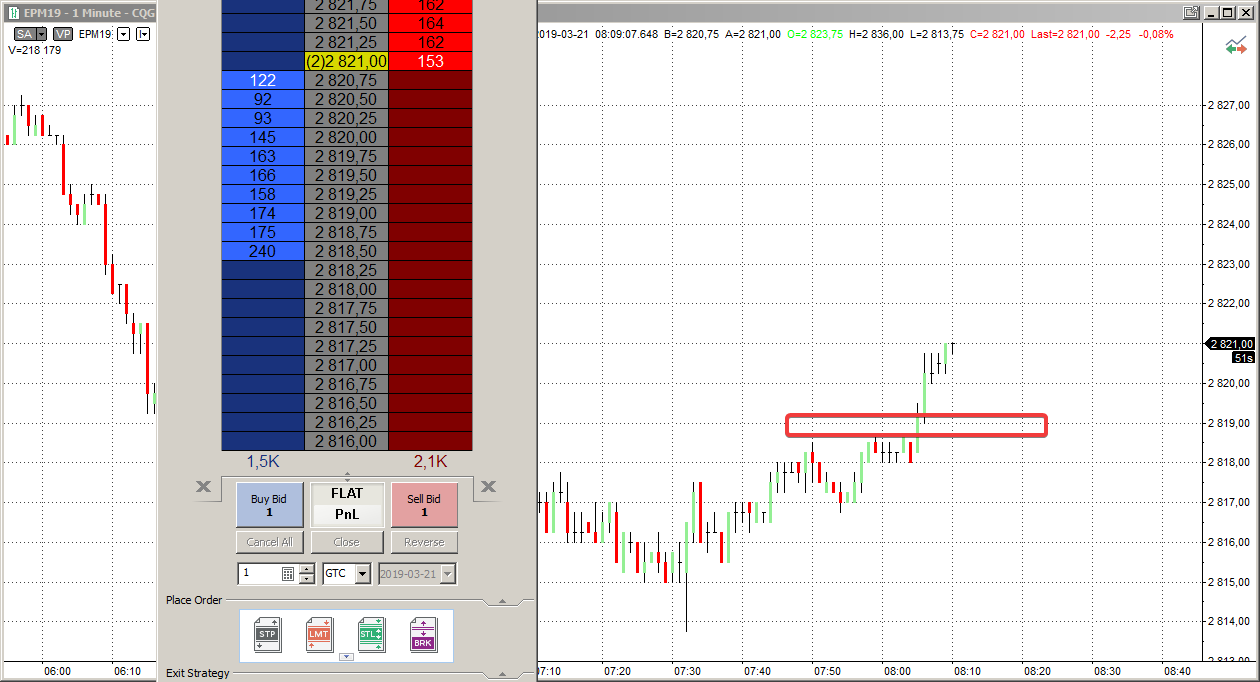The image size is (1260, 682).
Task: Click the Sell Bid button
Action: coord(424,505)
